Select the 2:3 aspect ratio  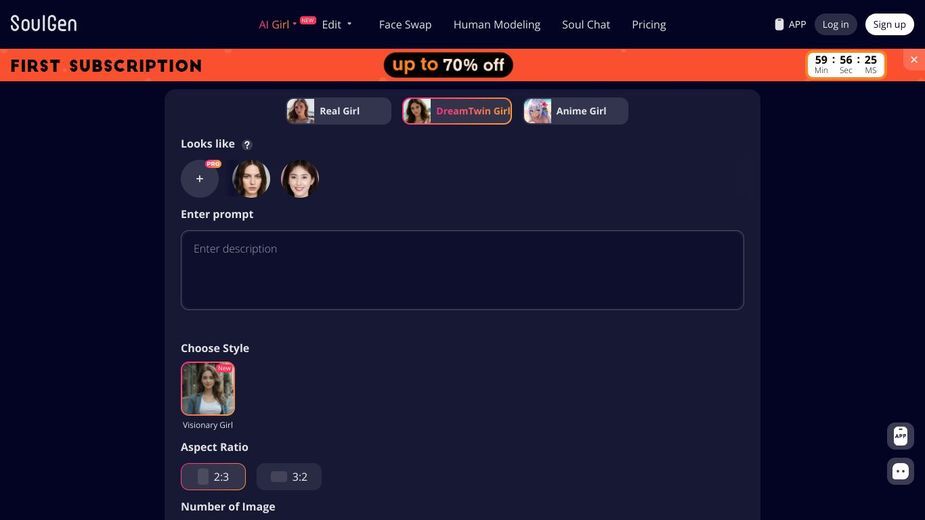point(213,477)
